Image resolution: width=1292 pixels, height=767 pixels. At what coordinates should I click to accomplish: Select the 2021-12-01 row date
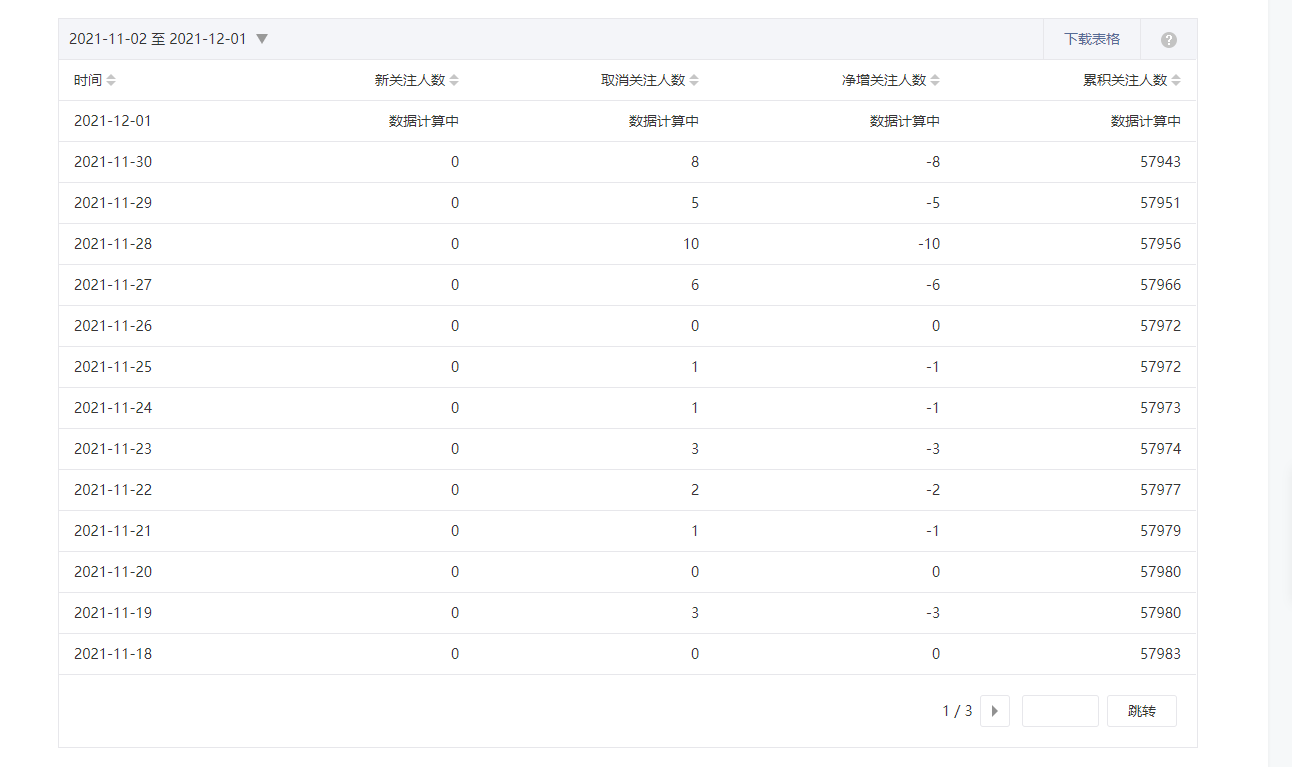pos(113,121)
